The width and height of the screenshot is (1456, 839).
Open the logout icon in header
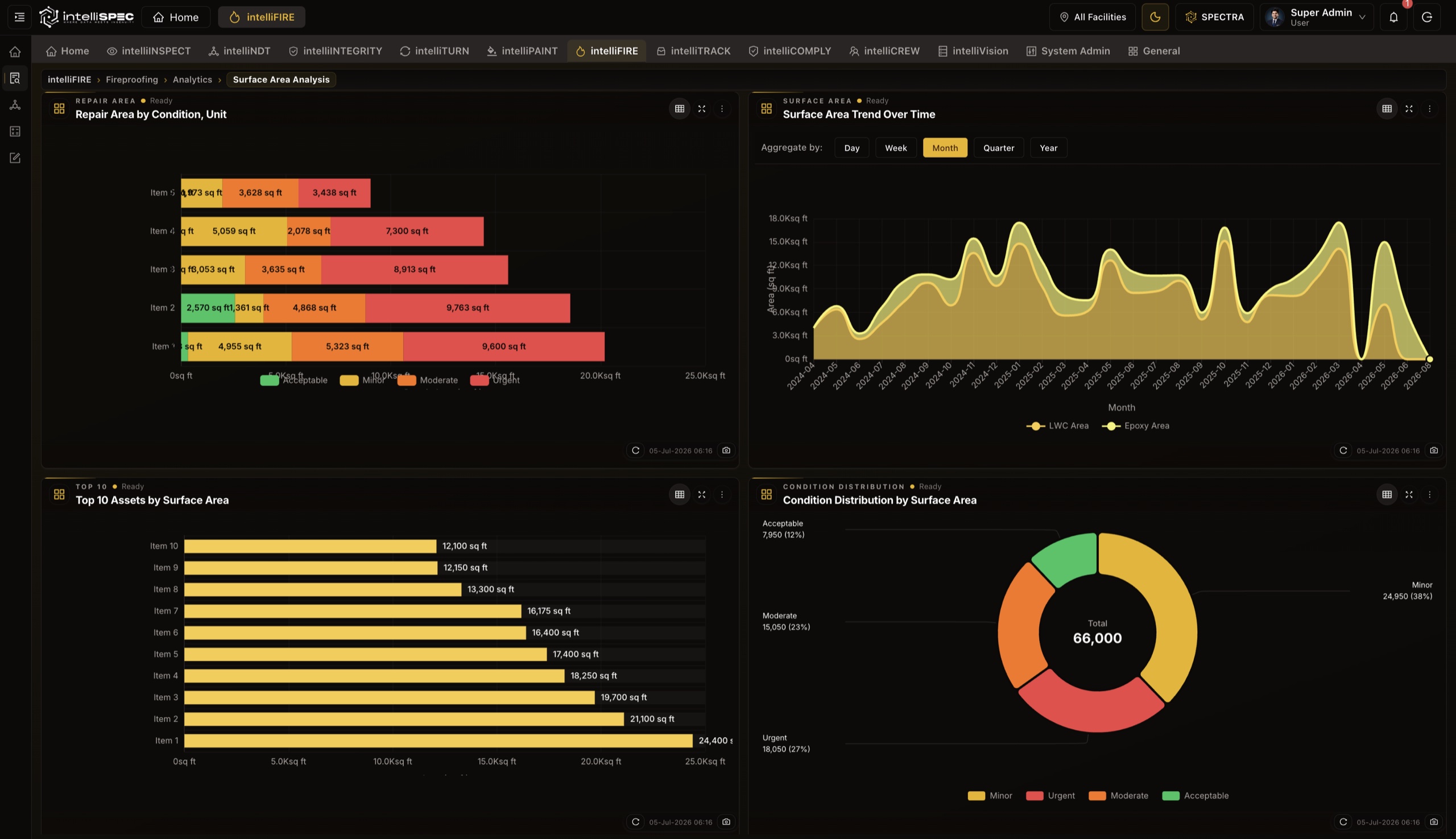[x=1426, y=16]
